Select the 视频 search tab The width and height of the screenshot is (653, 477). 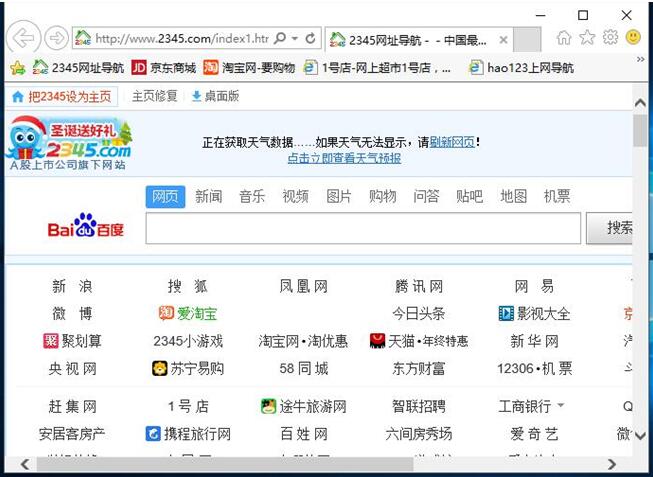tap(295, 197)
